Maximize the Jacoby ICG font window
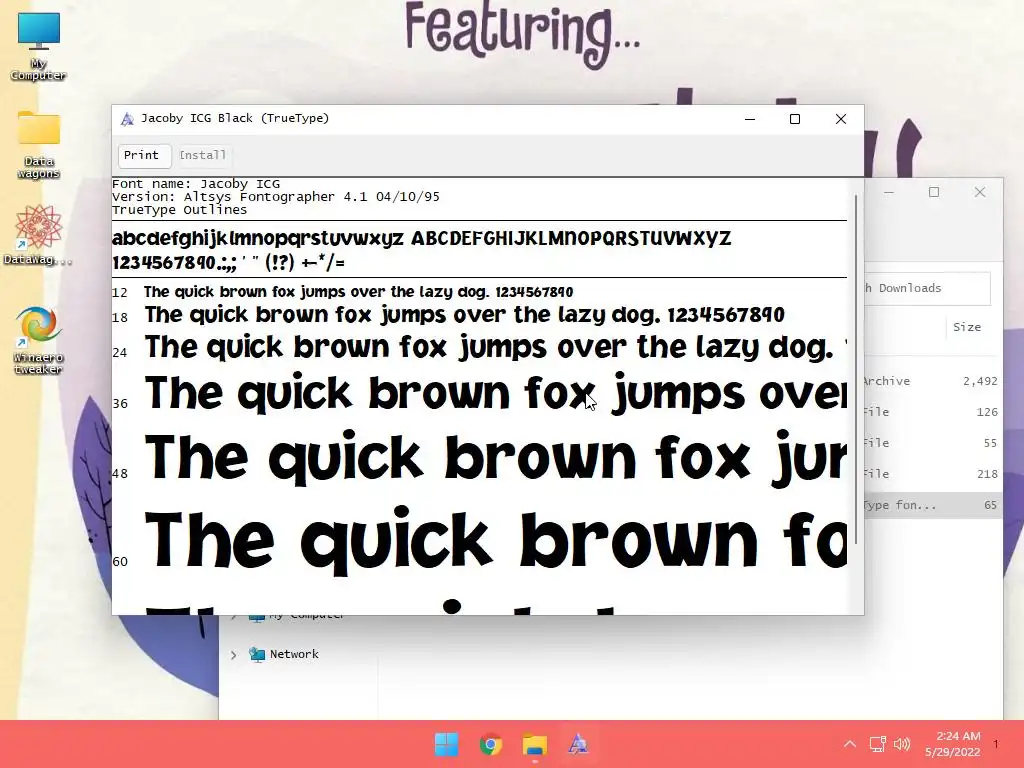This screenshot has width=1024, height=768. [x=795, y=119]
